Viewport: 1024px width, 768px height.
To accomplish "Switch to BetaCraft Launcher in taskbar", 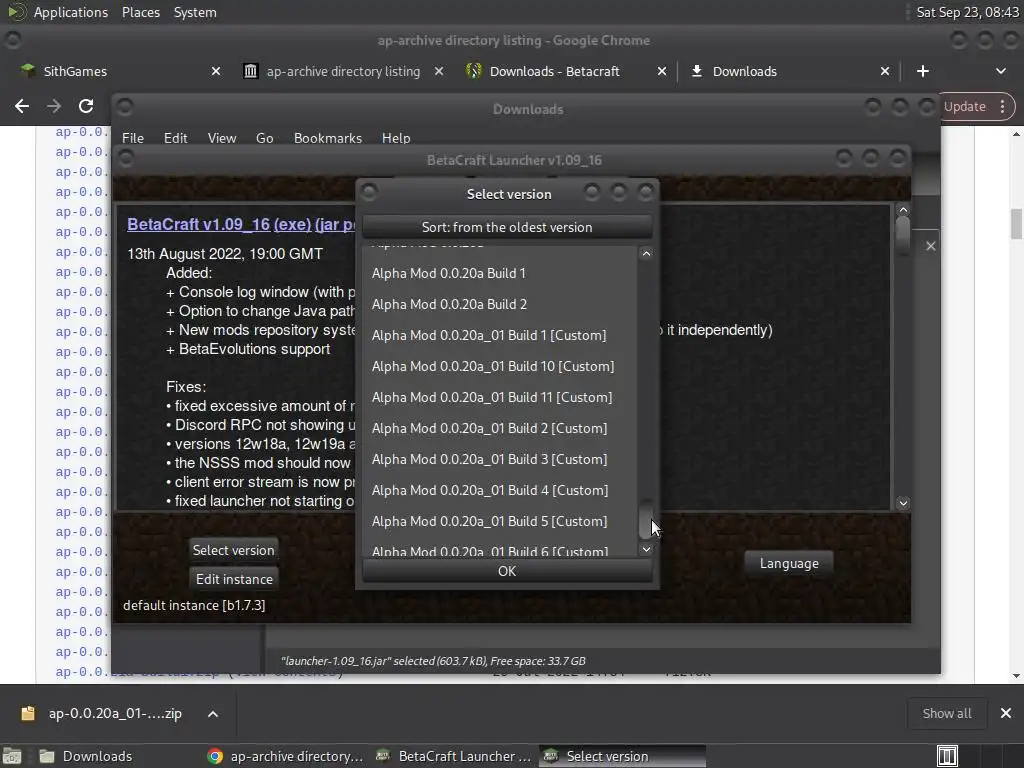I will point(453,756).
